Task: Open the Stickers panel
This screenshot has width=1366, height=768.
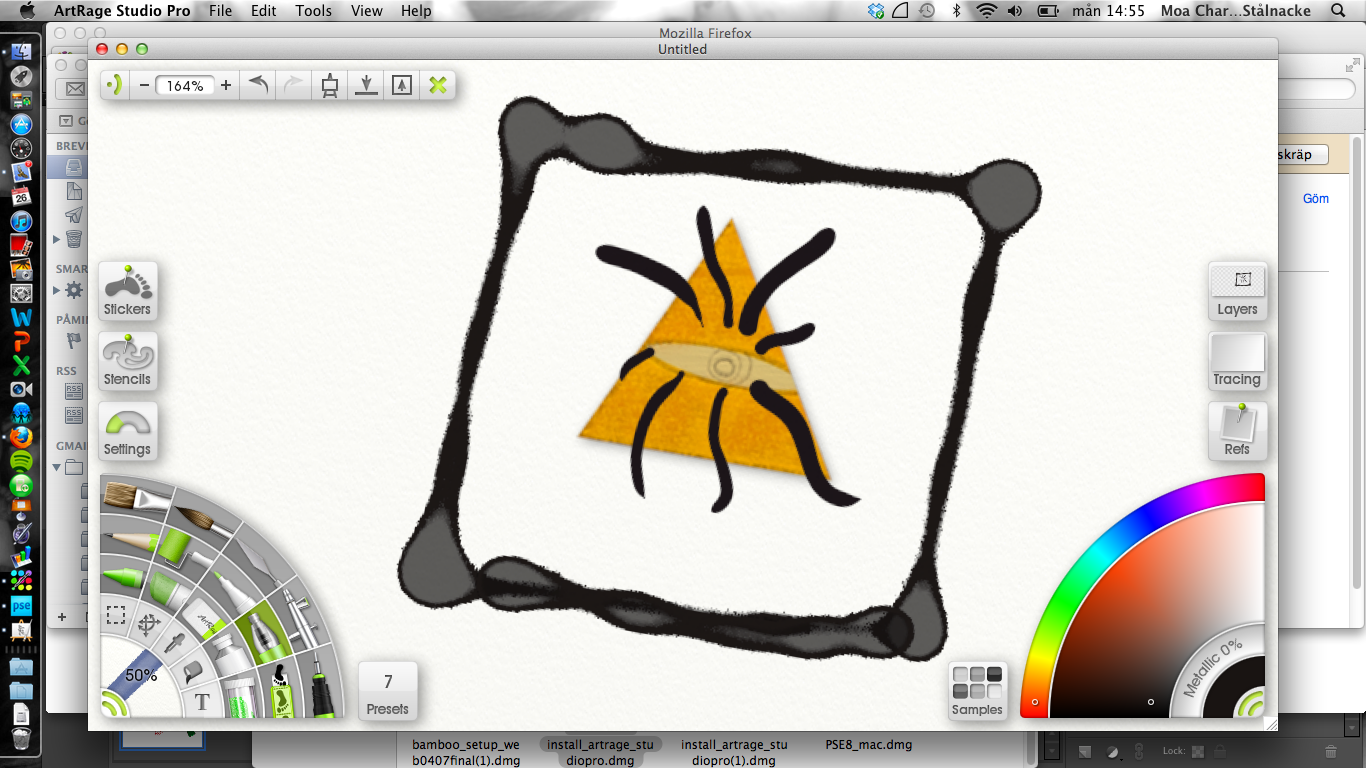Action: [x=127, y=291]
